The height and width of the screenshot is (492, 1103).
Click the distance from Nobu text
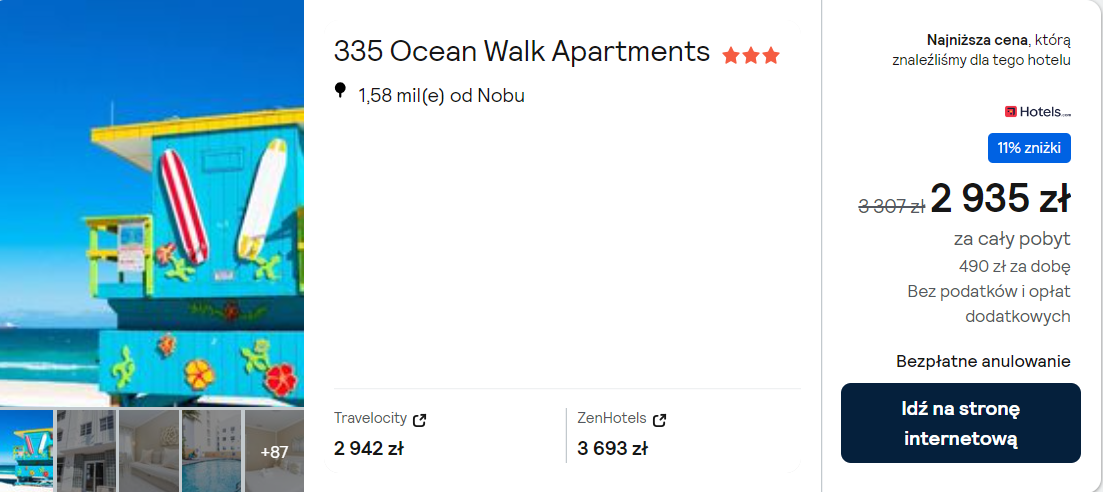pos(441,96)
